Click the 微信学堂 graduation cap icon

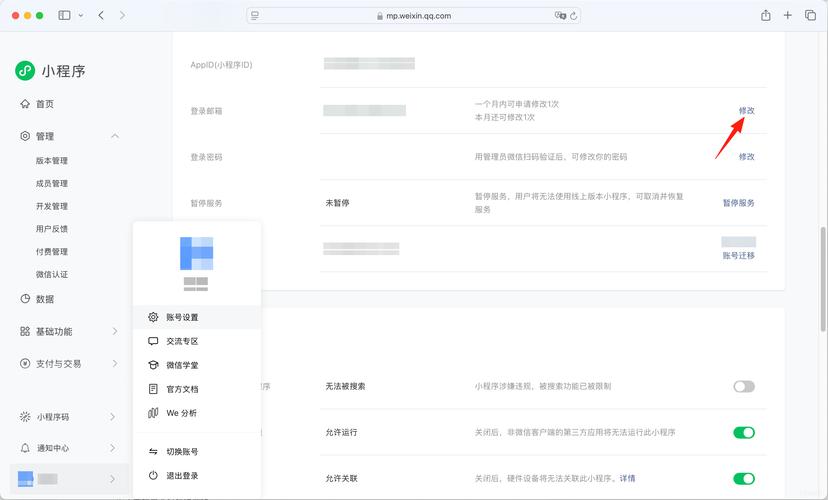point(153,365)
